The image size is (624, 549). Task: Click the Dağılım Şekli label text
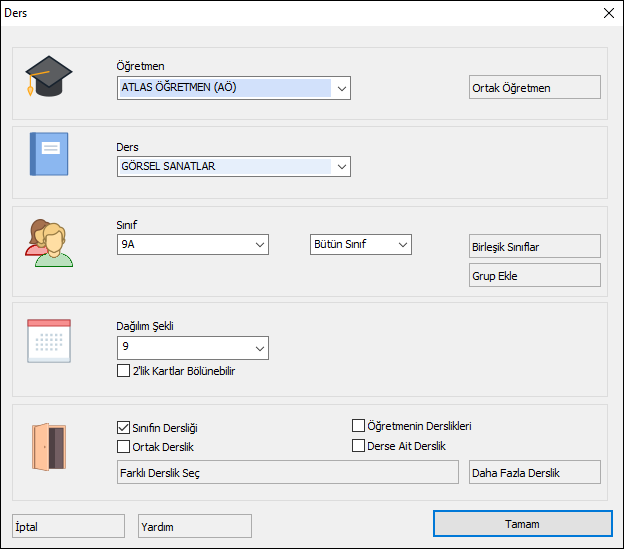[x=145, y=326]
